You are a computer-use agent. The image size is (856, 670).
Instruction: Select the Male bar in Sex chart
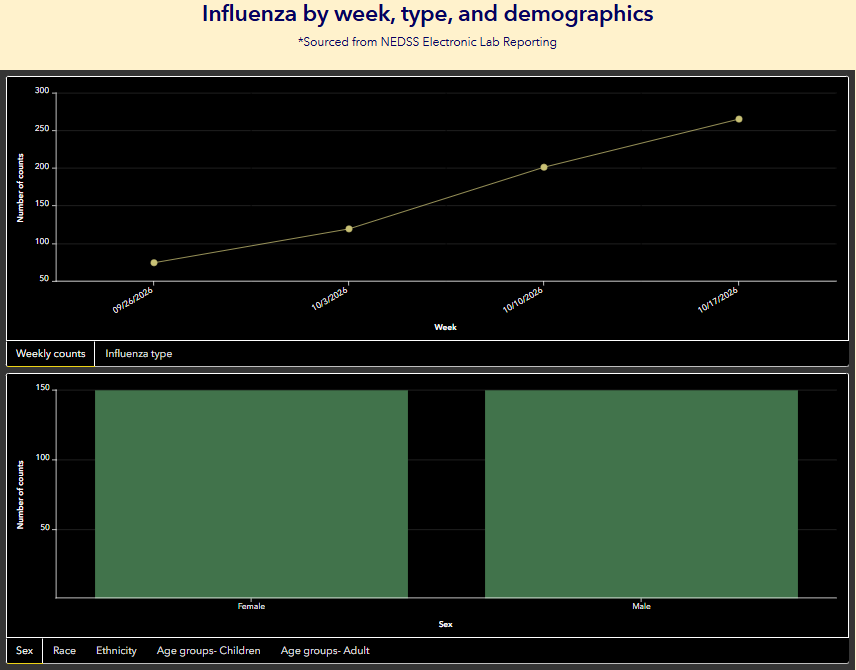pyautogui.click(x=641, y=494)
